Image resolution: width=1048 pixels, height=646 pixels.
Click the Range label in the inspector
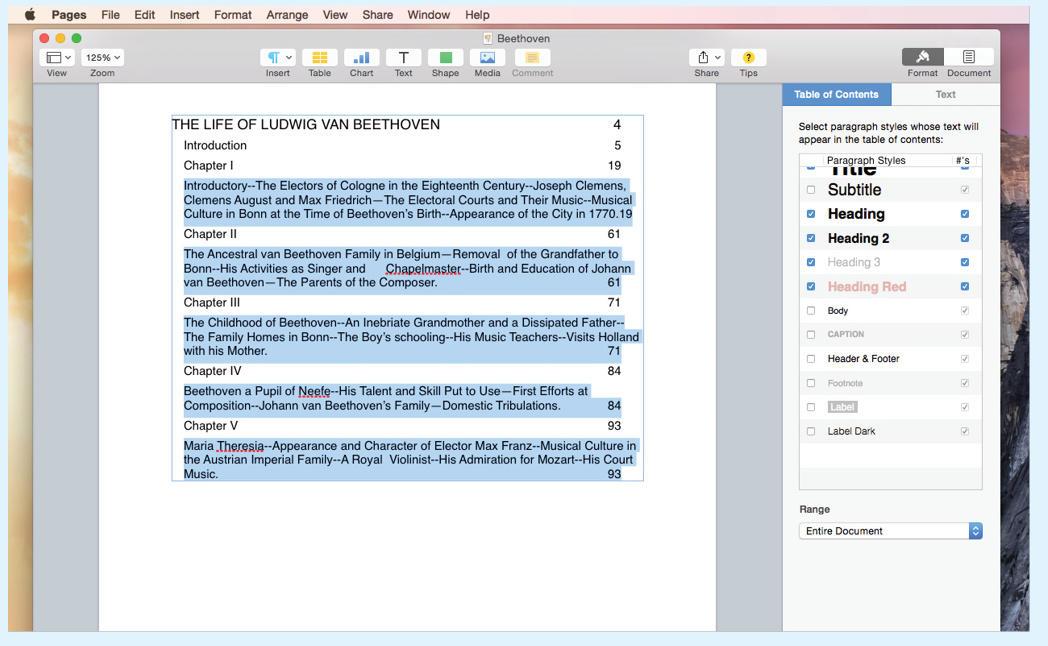tap(814, 509)
